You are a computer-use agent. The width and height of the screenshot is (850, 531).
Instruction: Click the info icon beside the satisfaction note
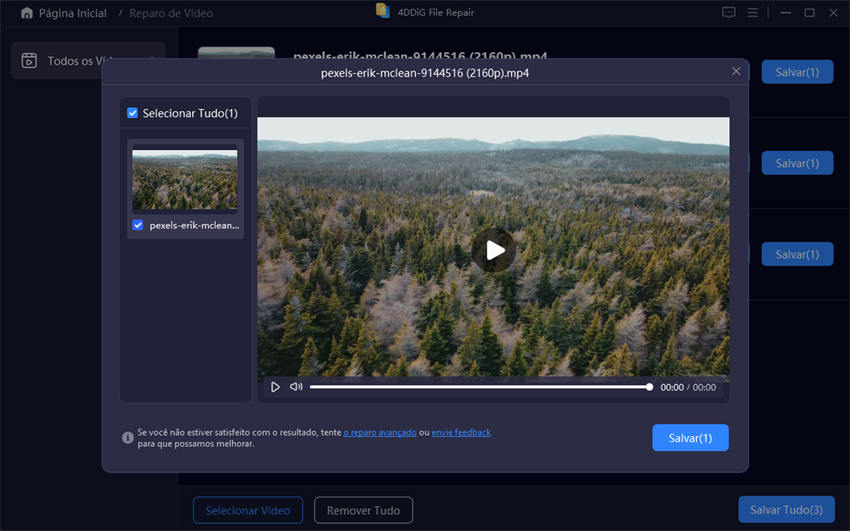pos(128,438)
